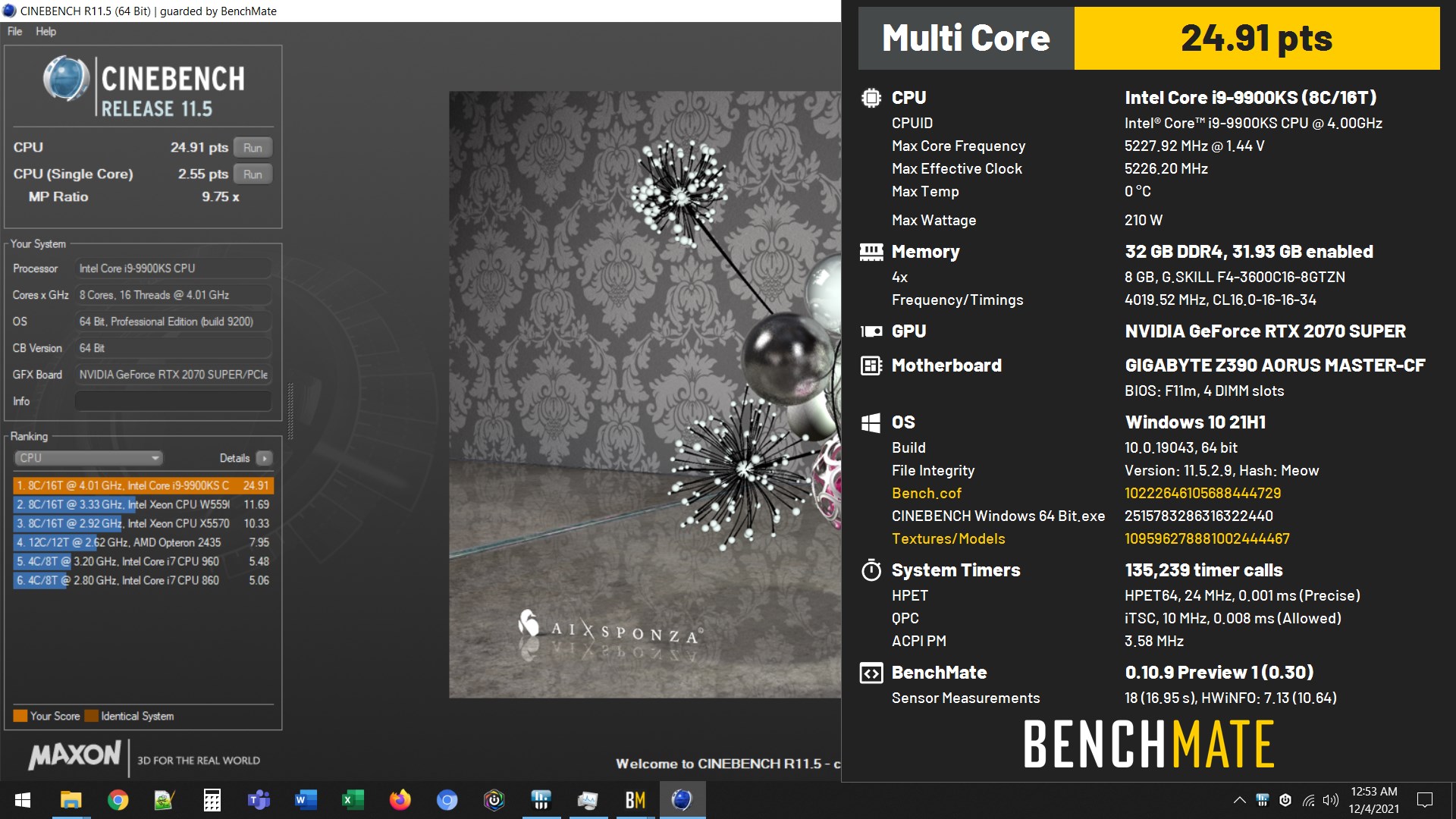
Task: Open Notepad++ from the taskbar
Action: click(165, 800)
